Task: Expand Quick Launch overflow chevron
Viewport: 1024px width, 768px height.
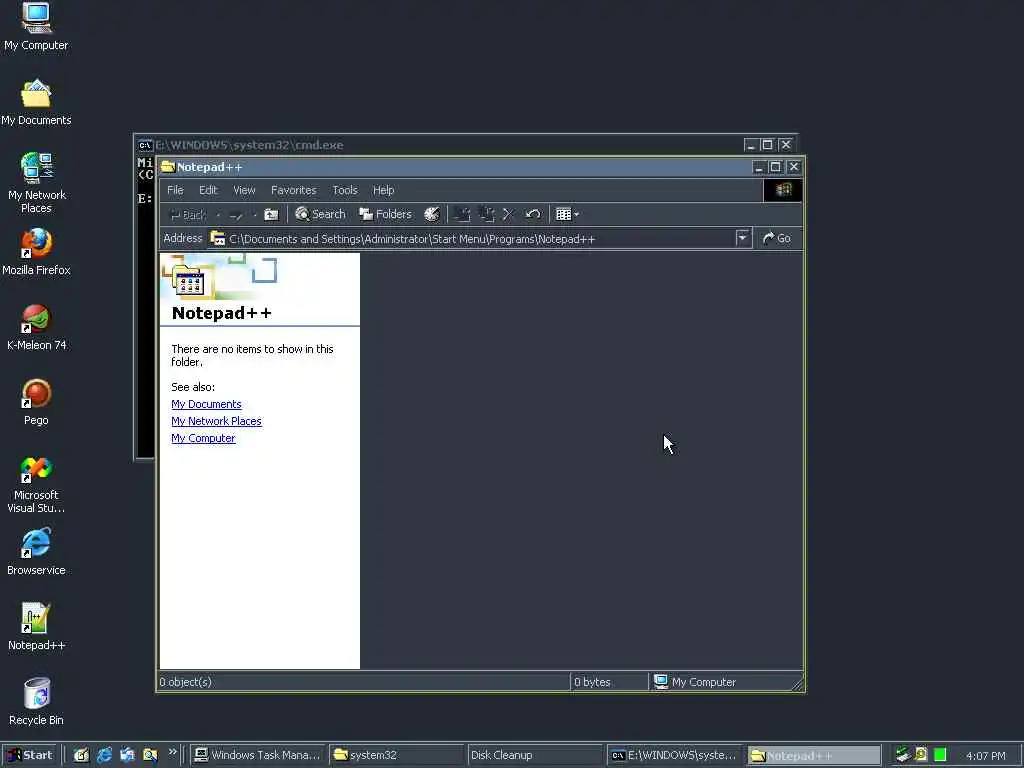Action: (x=172, y=752)
